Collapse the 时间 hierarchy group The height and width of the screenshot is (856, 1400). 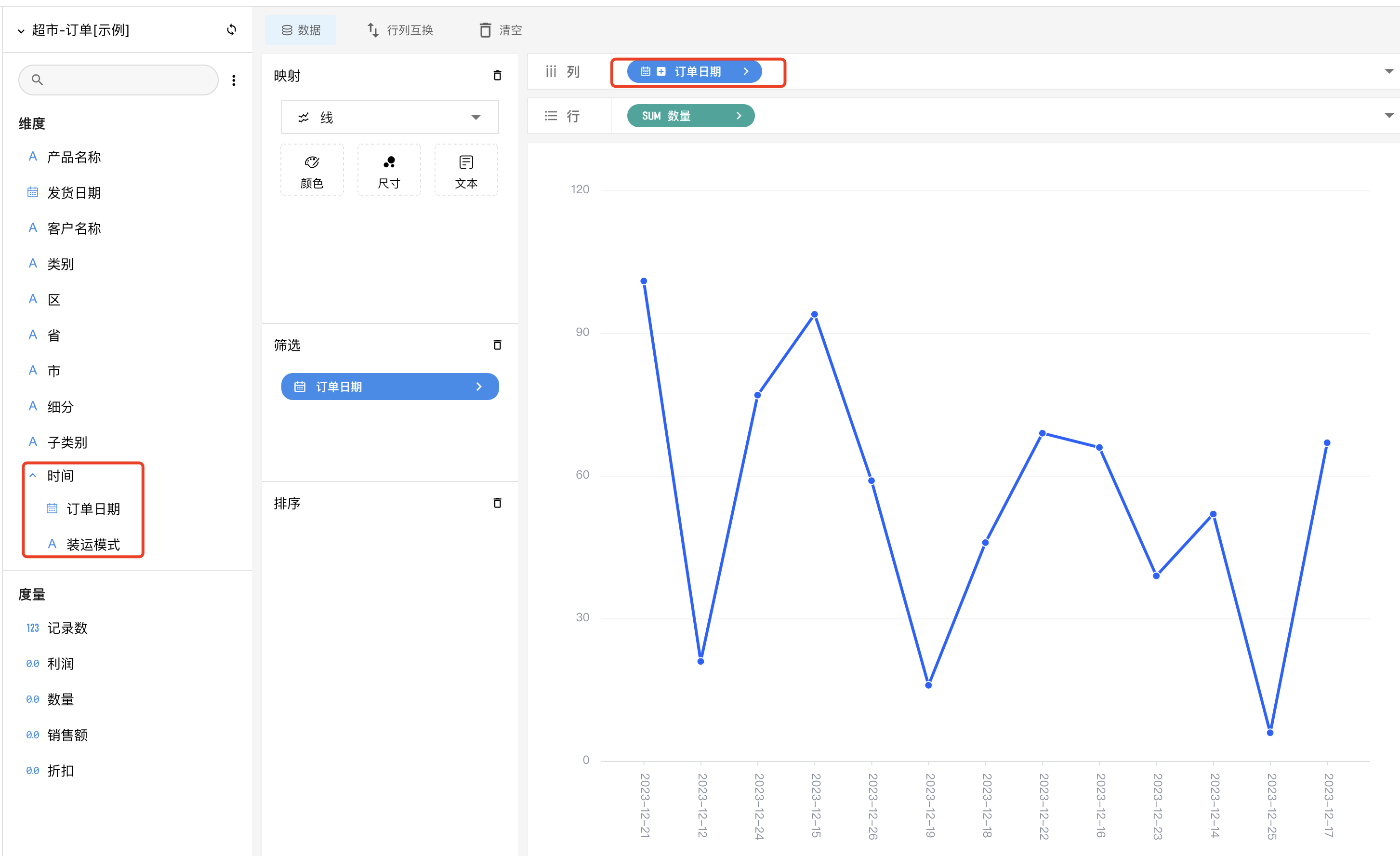(33, 476)
